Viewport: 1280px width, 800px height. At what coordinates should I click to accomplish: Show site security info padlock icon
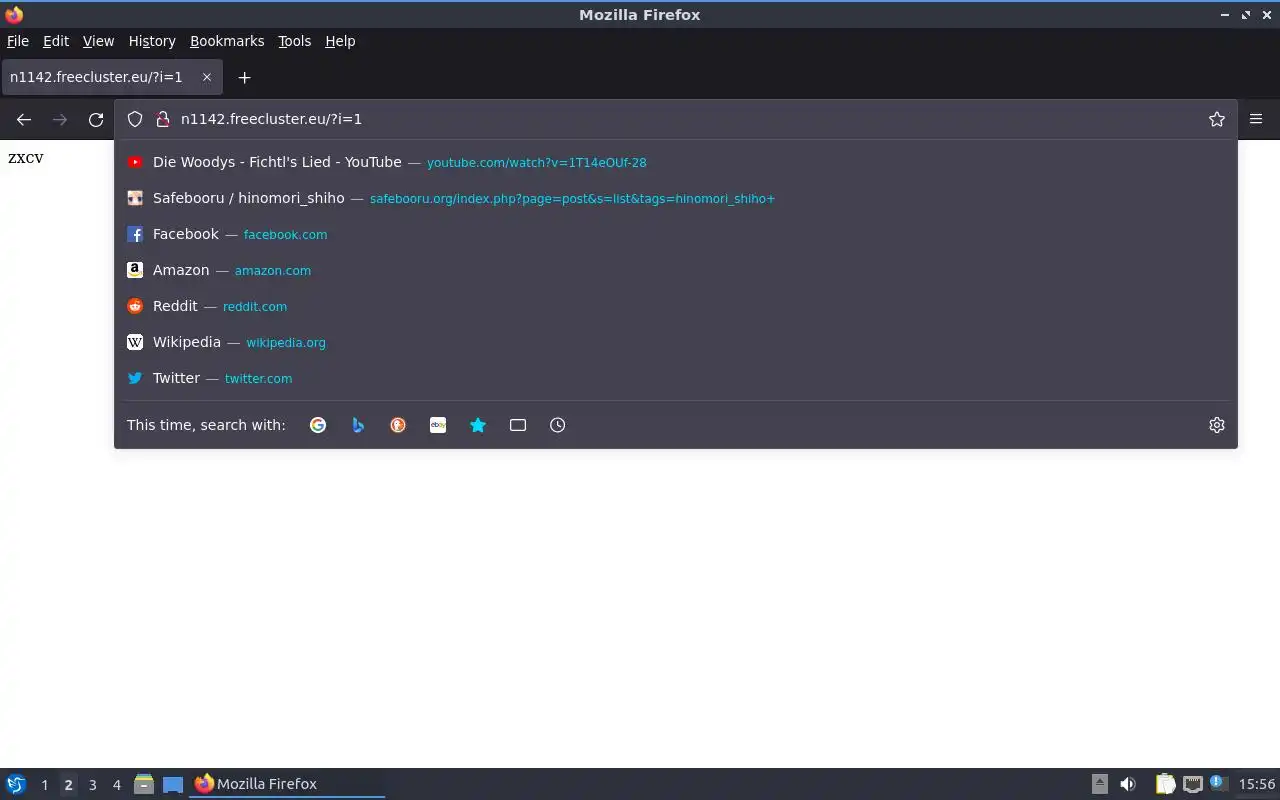(163, 119)
